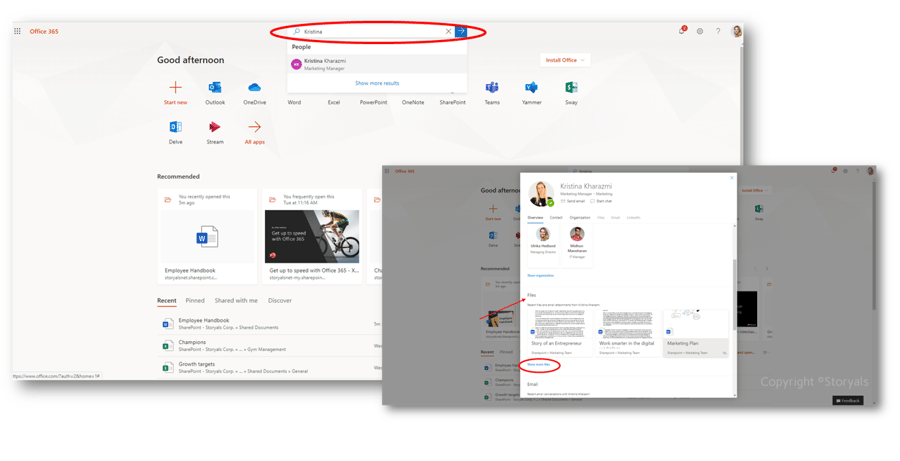The width and height of the screenshot is (900, 461).
Task: Click Show more results link
Action: click(x=377, y=83)
